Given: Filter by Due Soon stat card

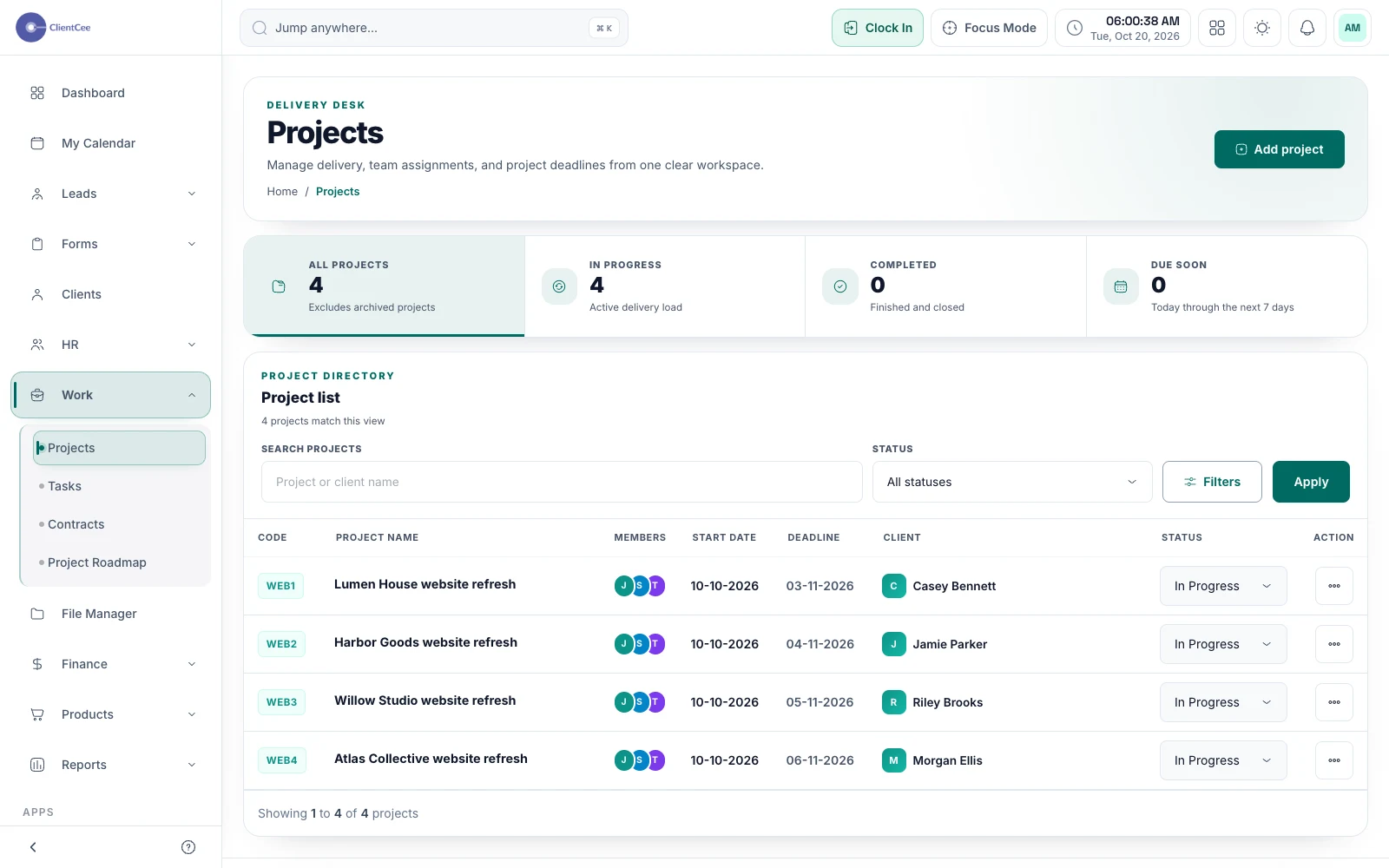Looking at the screenshot, I should coord(1227,286).
